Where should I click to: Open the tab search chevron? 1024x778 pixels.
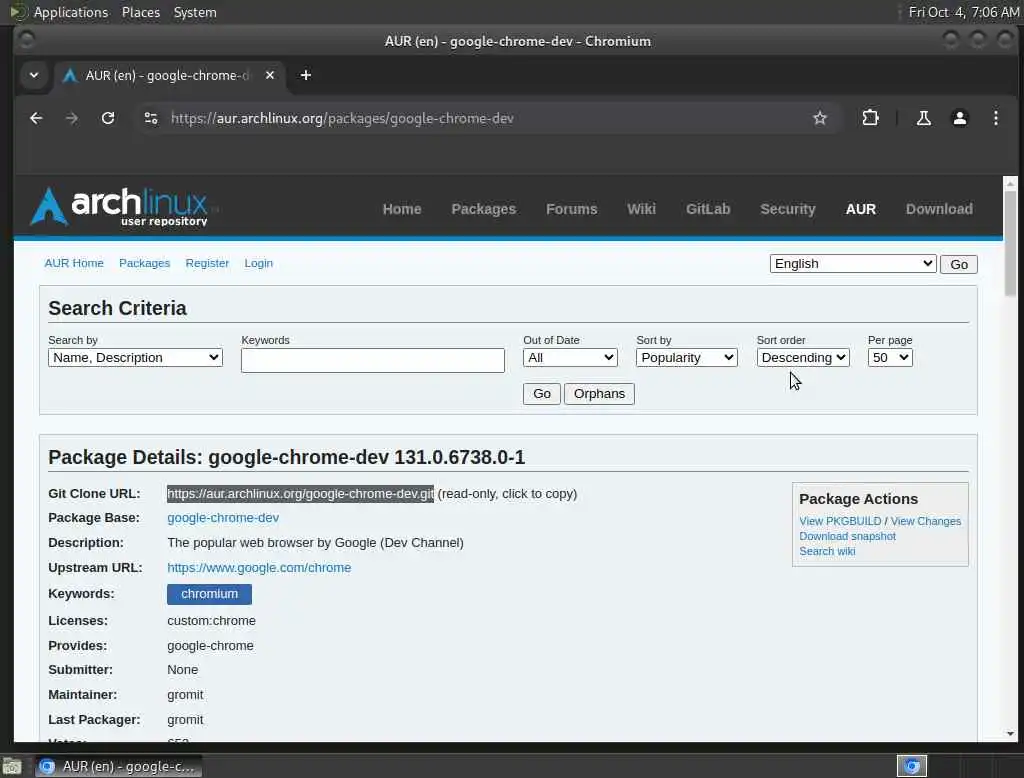tap(34, 75)
